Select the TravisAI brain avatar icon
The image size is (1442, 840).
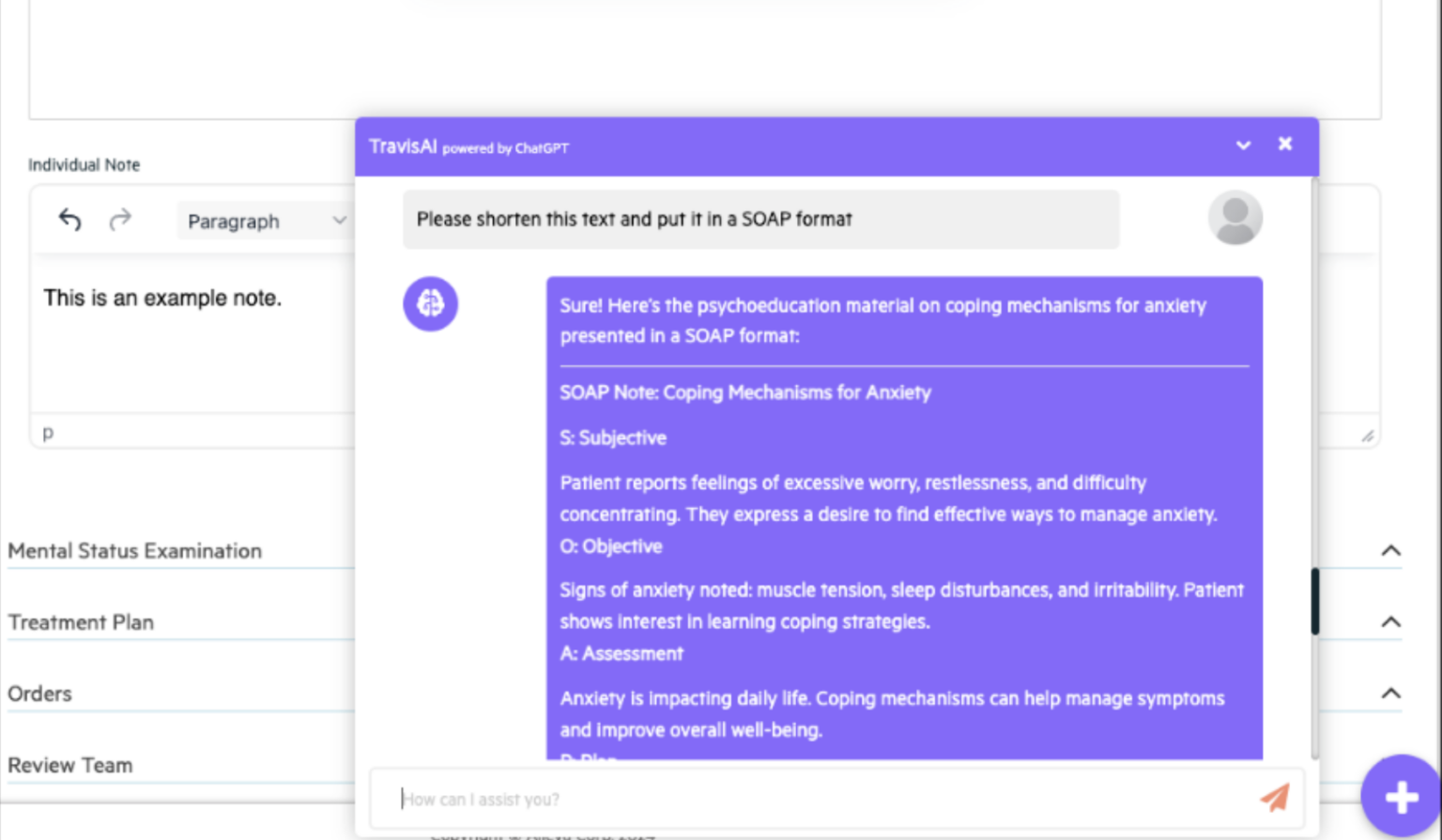430,303
